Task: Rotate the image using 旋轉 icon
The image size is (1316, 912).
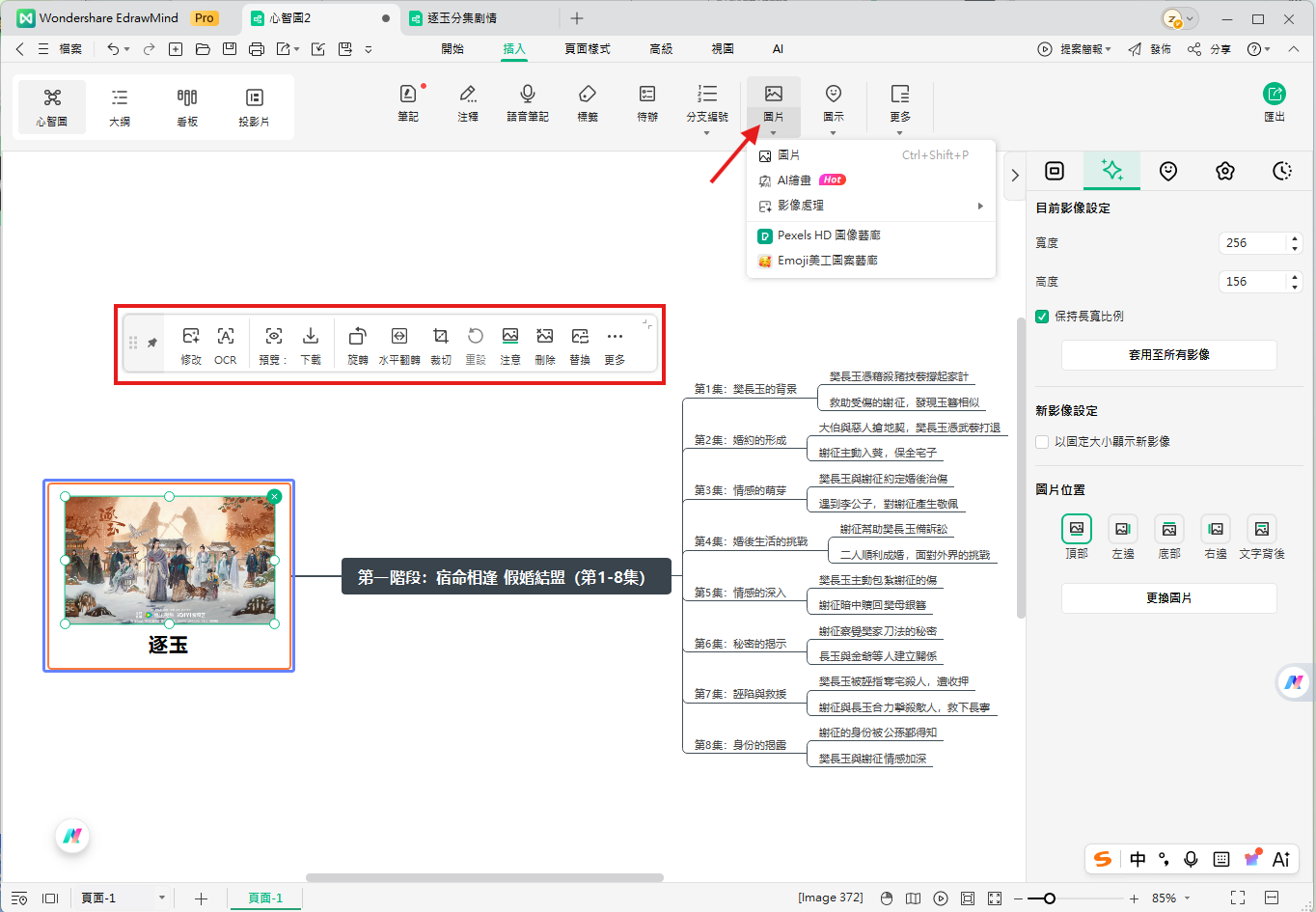Action: pos(357,345)
